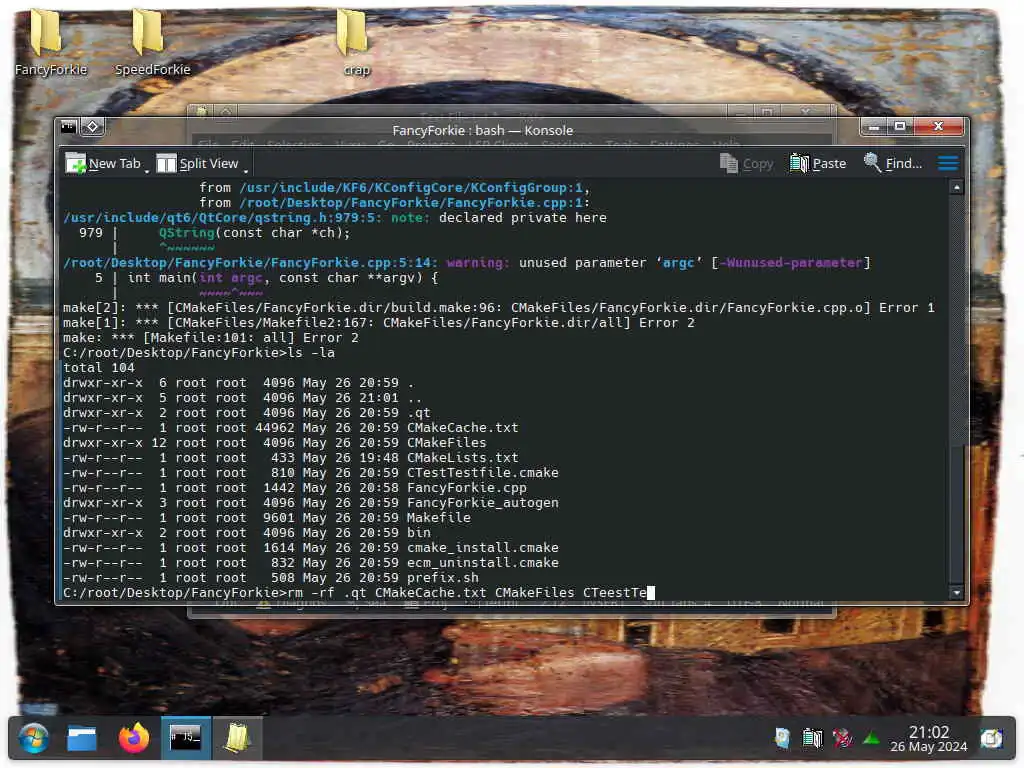Click the Split View toolbar button
1024x768 pixels.
pyautogui.click(x=197, y=163)
